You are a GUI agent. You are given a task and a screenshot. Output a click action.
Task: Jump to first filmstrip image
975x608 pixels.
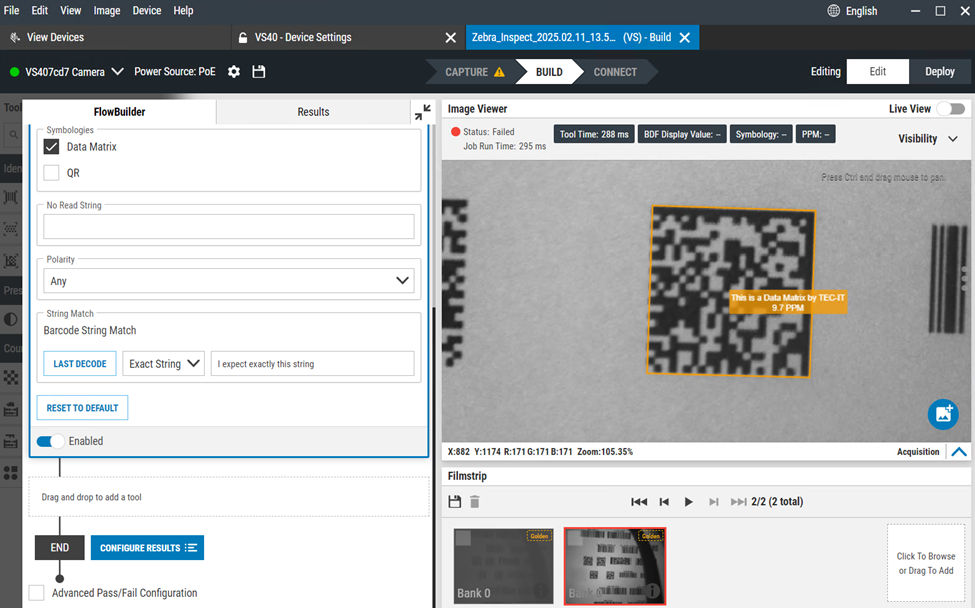click(x=639, y=502)
